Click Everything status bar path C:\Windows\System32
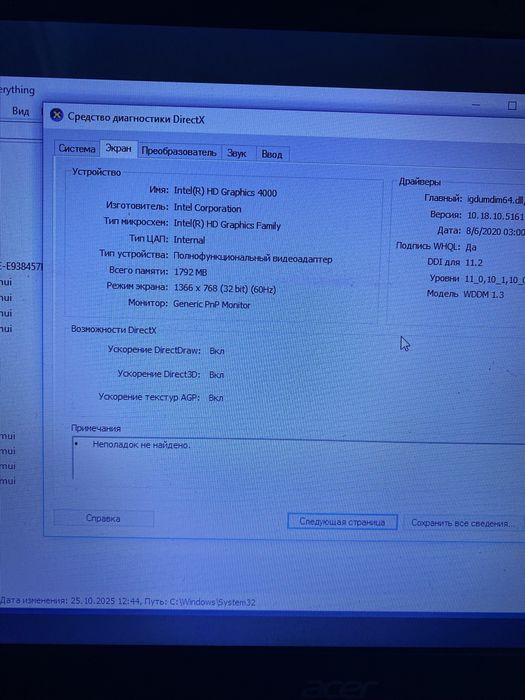This screenshot has height=700, width=525. (212, 602)
